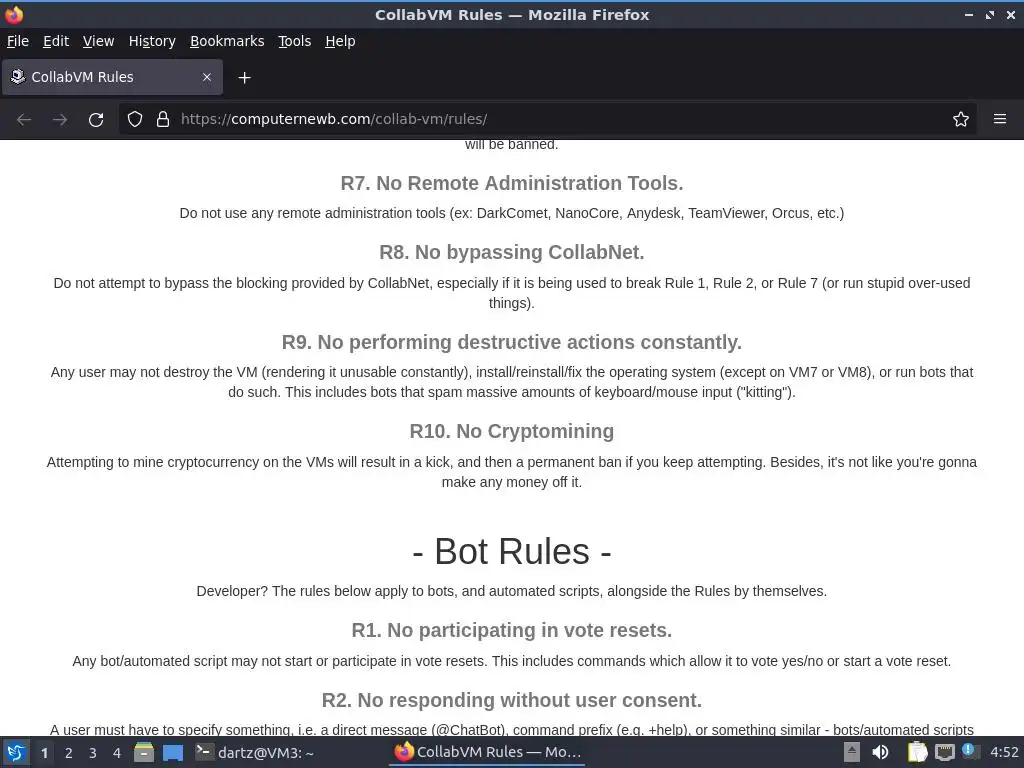Open Firefox hamburger application menu
This screenshot has height=768, width=1024.
pos(999,119)
